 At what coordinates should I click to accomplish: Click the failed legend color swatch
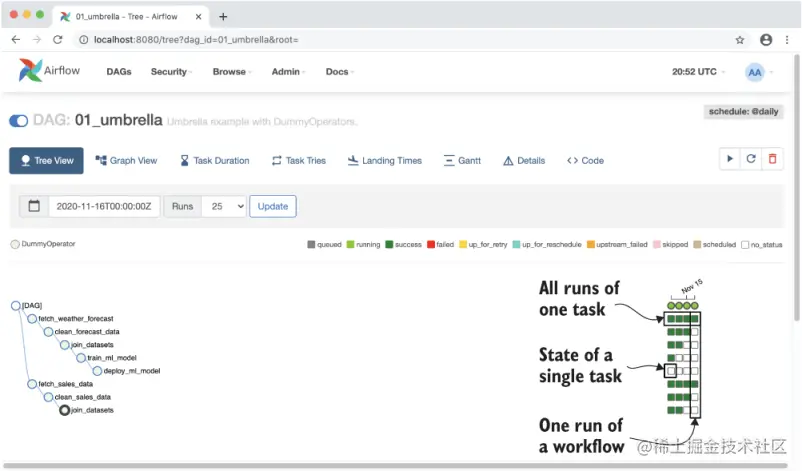pos(431,244)
